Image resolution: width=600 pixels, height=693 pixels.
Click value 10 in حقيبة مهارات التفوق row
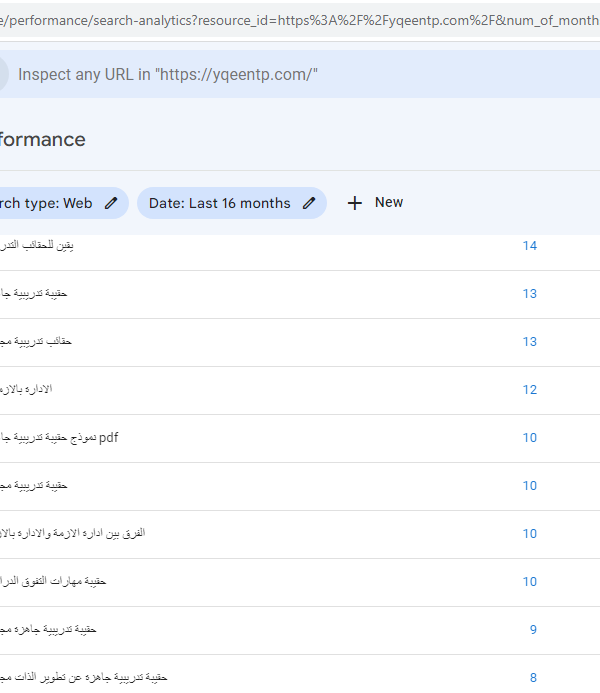coord(530,582)
